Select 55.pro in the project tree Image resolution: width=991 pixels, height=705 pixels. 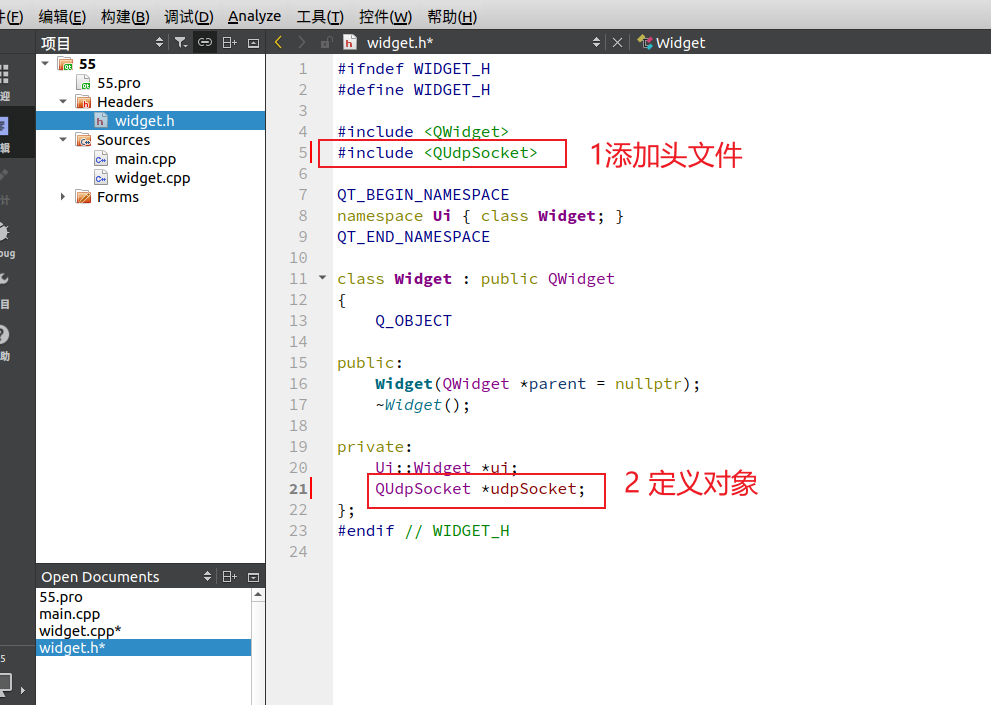[x=119, y=83]
